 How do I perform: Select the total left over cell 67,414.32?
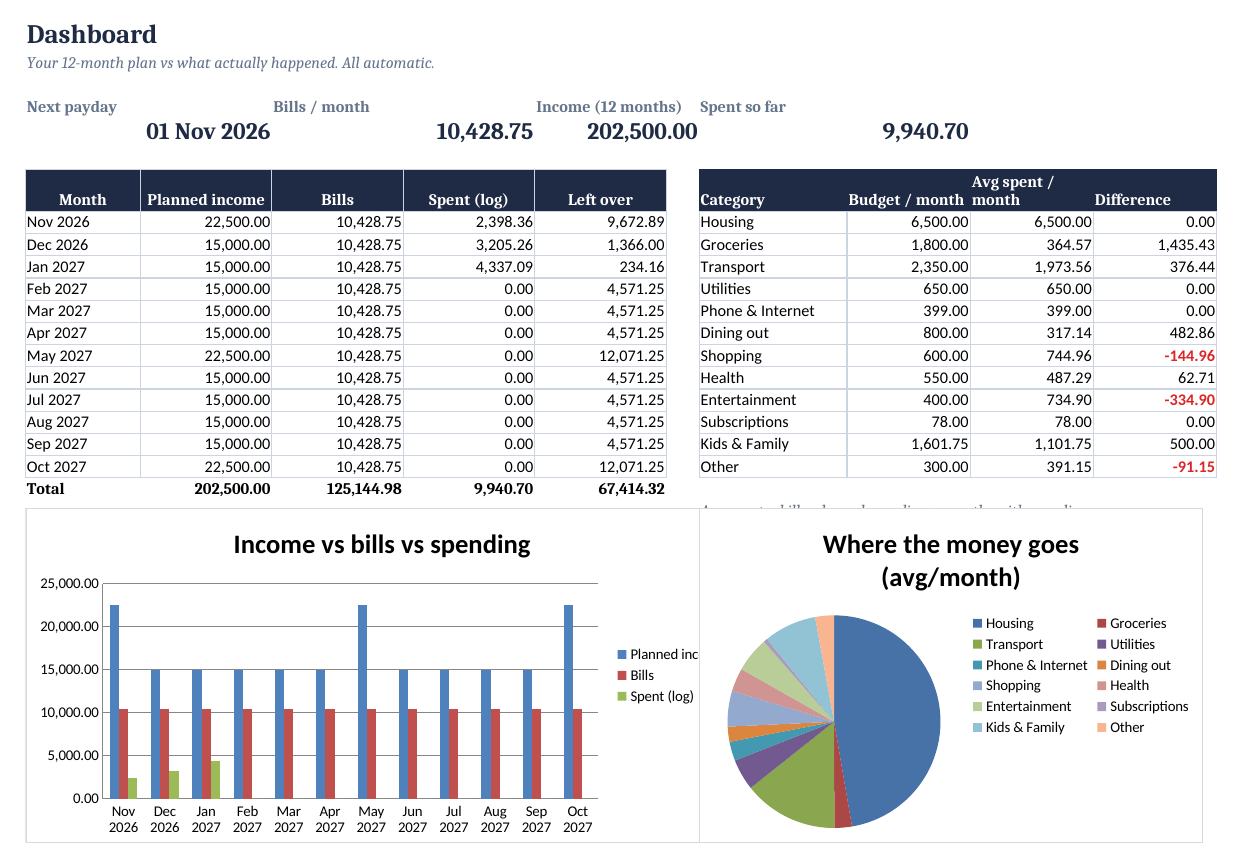(600, 489)
